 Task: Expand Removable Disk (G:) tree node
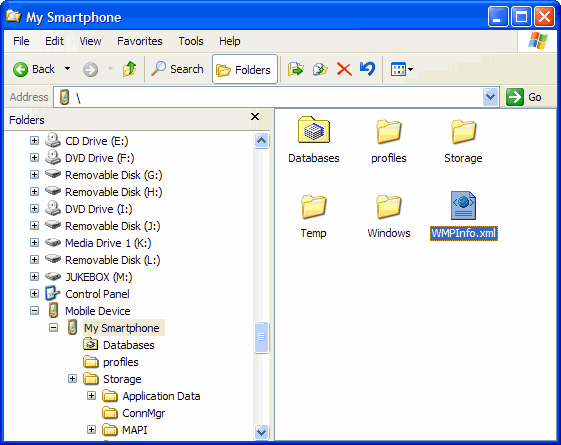click(x=34, y=175)
